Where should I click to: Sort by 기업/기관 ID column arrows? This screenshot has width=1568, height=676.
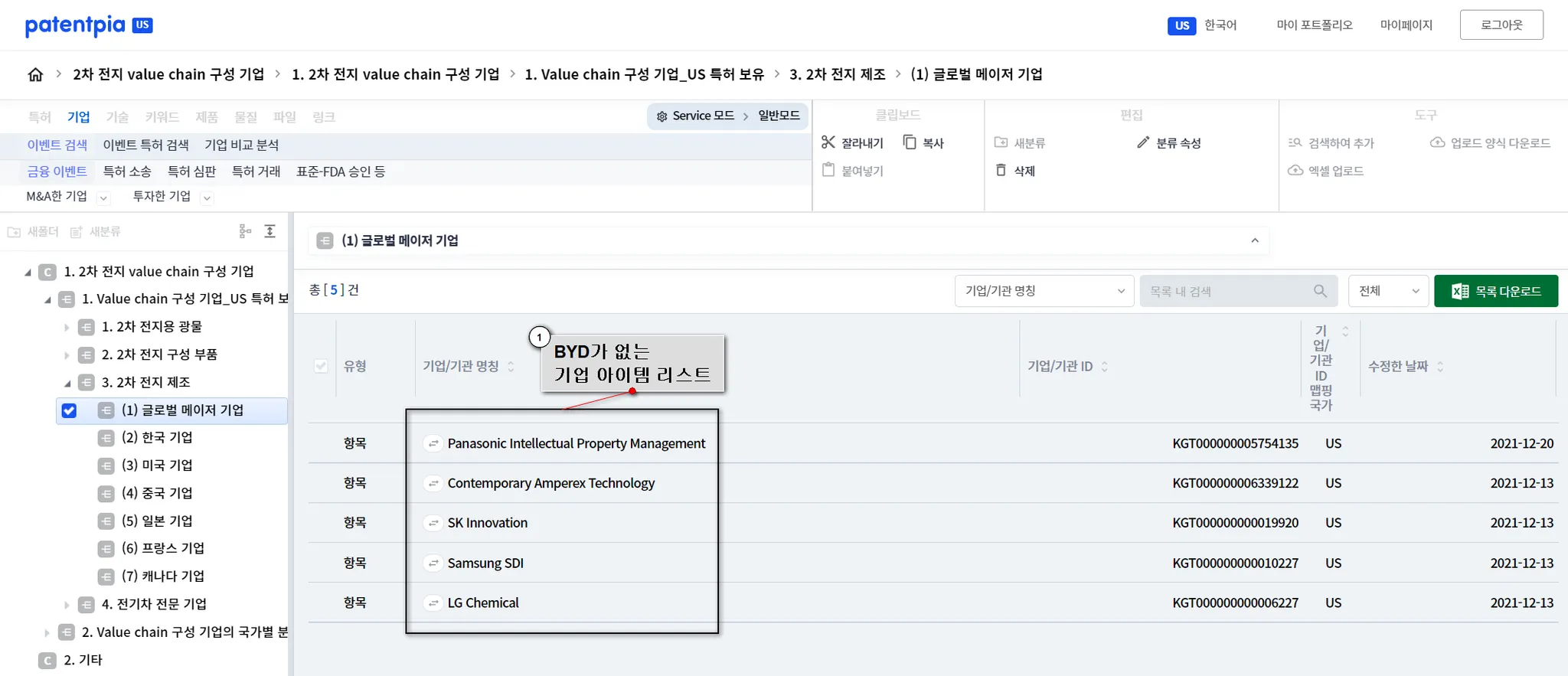[1104, 367]
